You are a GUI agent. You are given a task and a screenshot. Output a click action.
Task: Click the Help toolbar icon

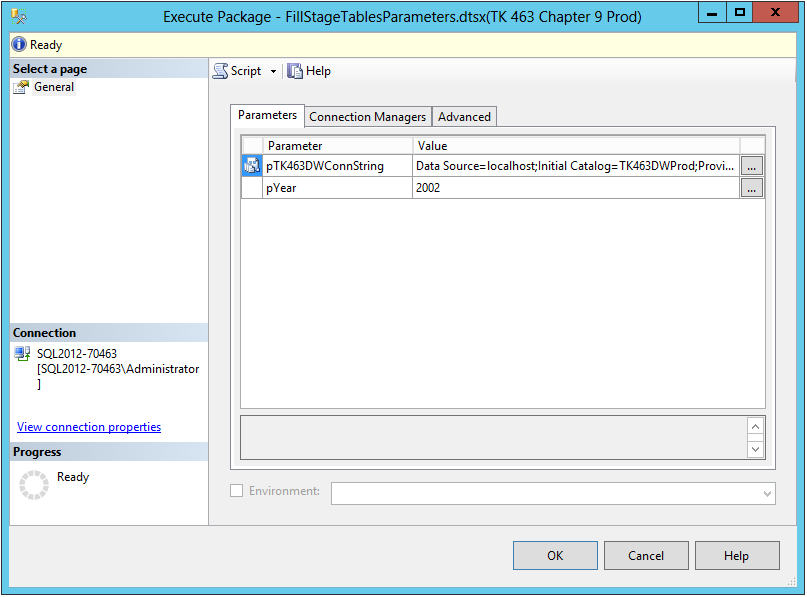[295, 71]
